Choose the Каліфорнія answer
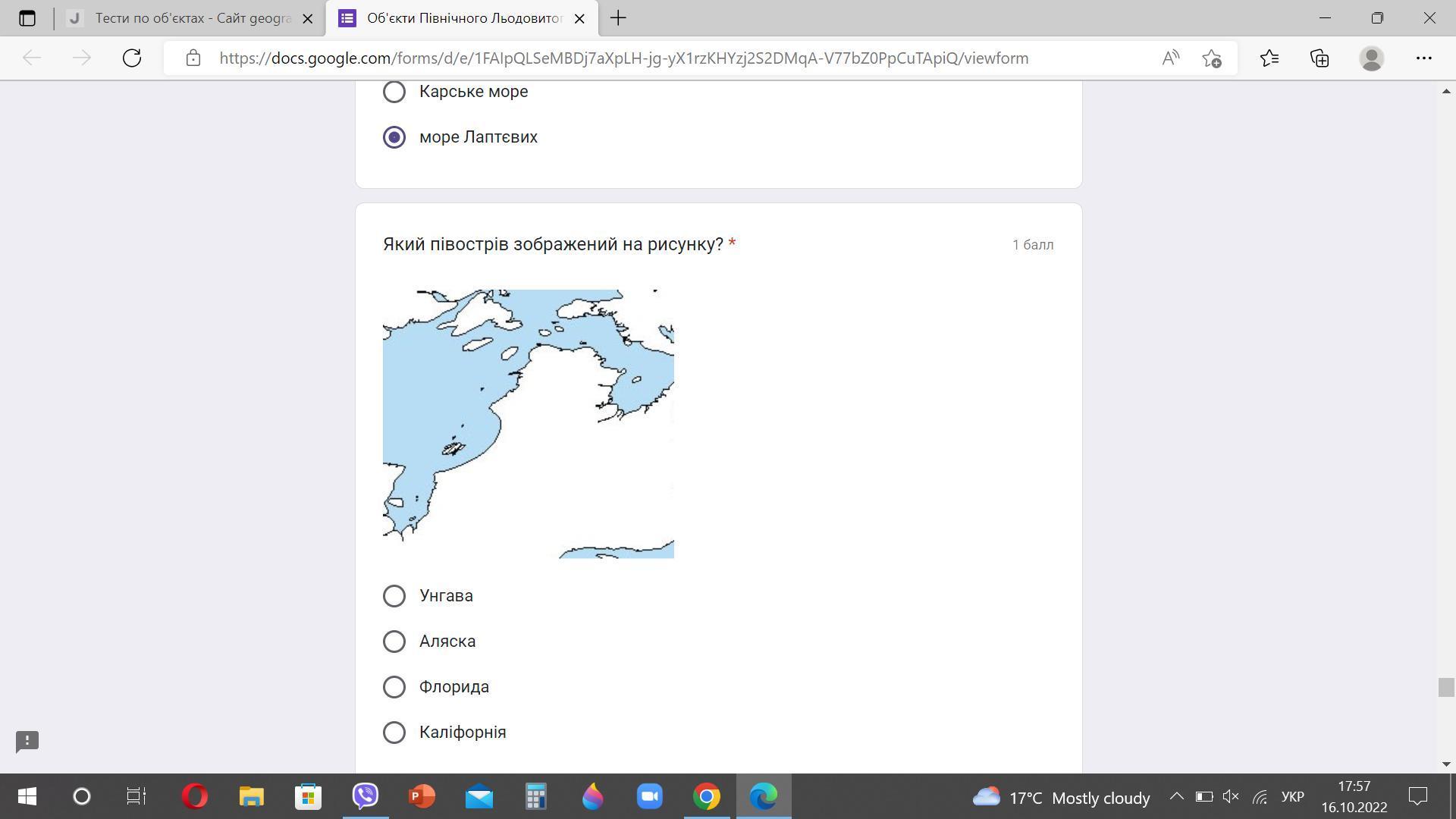 [x=394, y=733]
